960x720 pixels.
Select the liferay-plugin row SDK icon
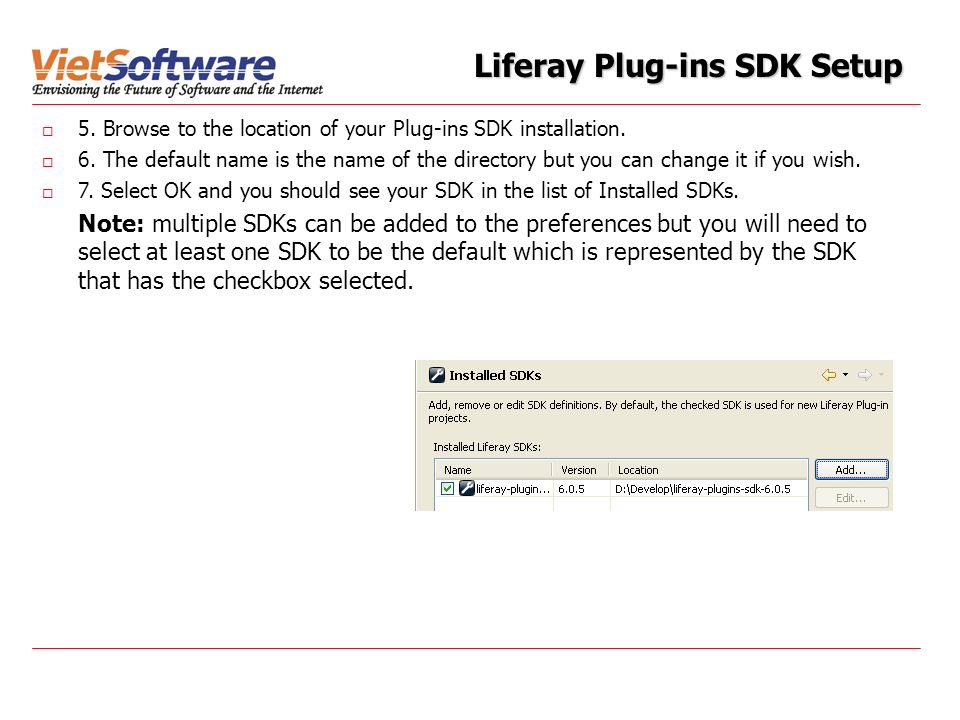(x=467, y=488)
